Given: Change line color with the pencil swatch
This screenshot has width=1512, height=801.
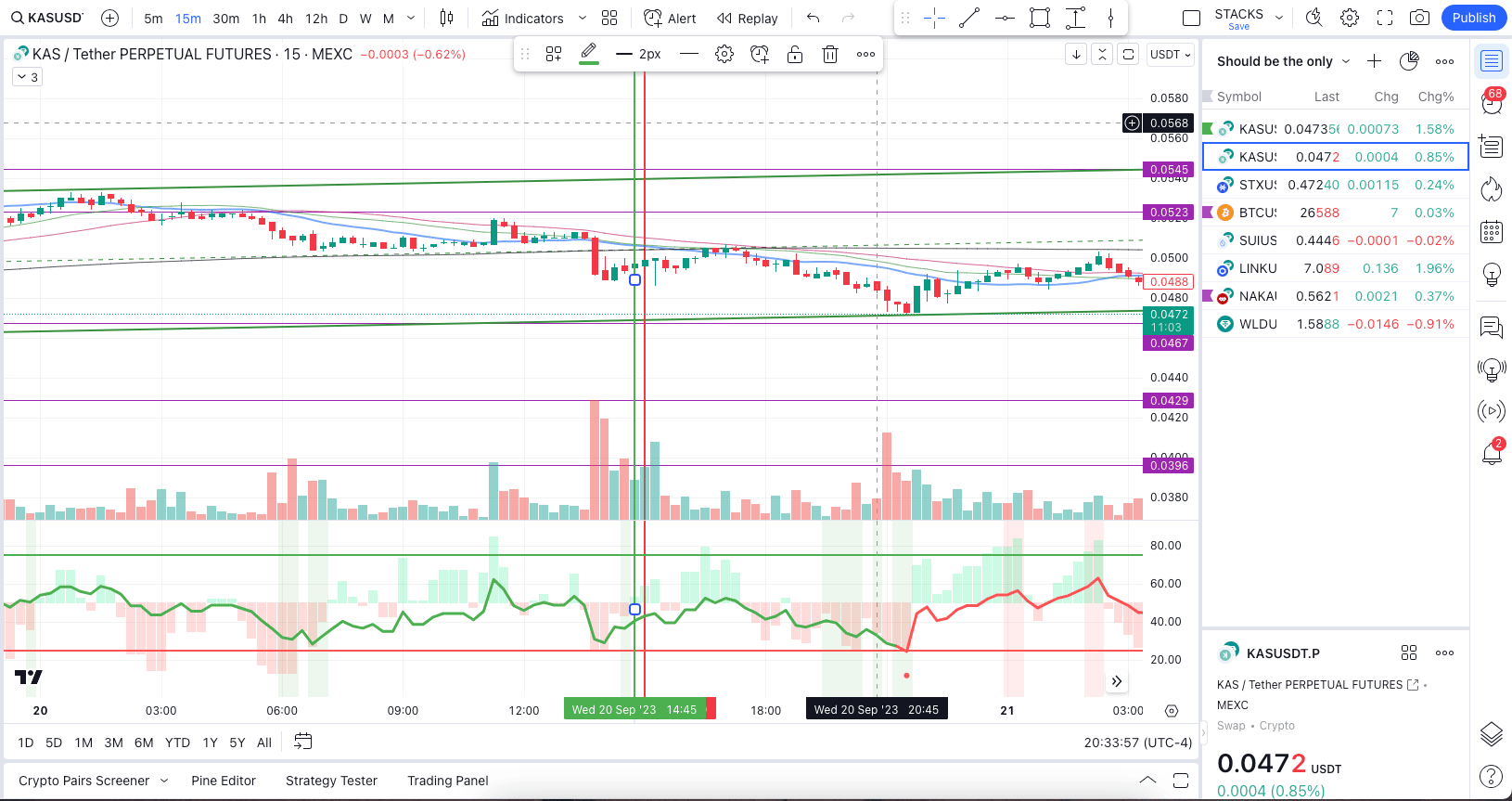Looking at the screenshot, I should (588, 54).
